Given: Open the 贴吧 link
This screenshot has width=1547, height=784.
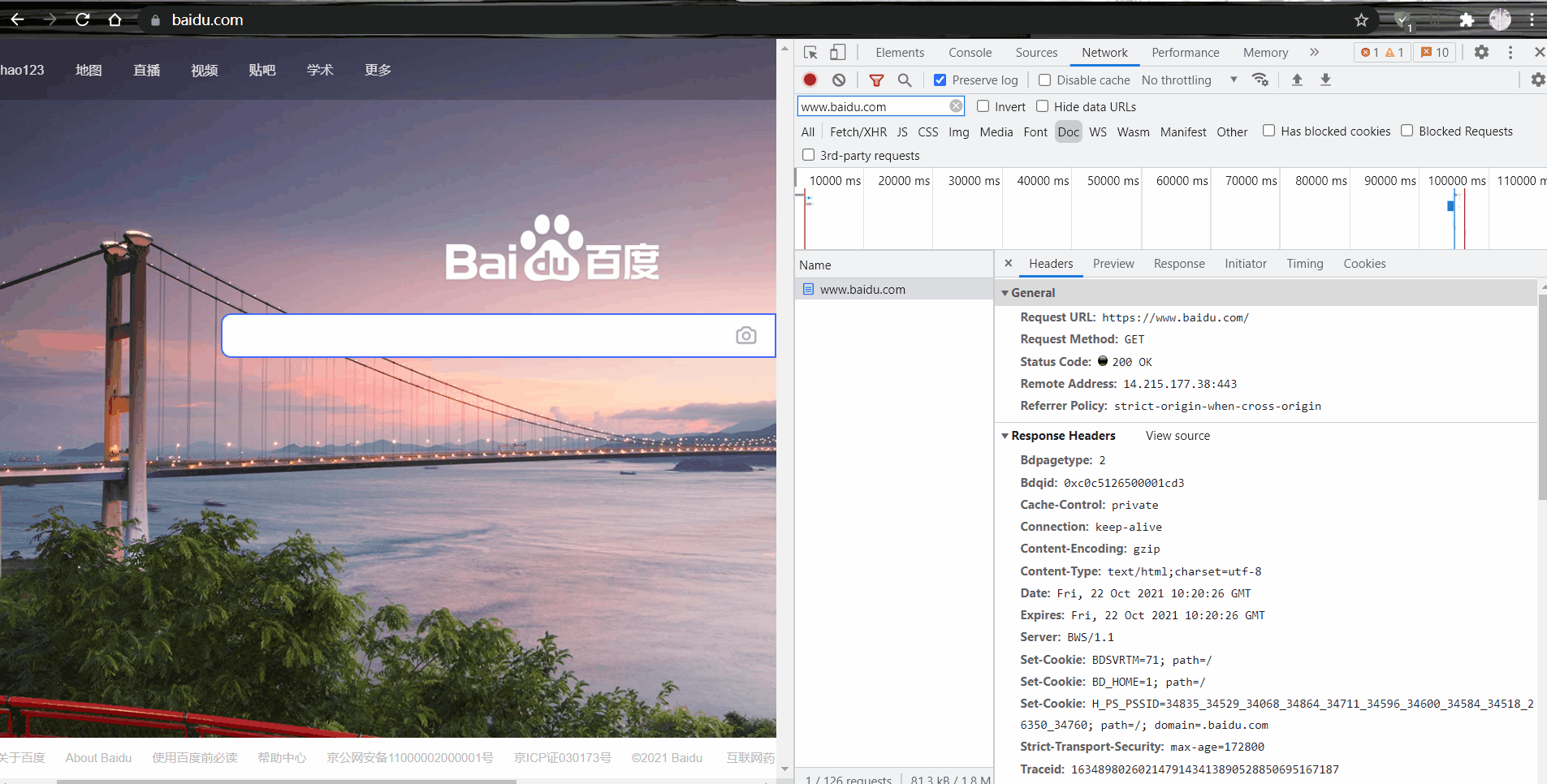Looking at the screenshot, I should point(262,70).
